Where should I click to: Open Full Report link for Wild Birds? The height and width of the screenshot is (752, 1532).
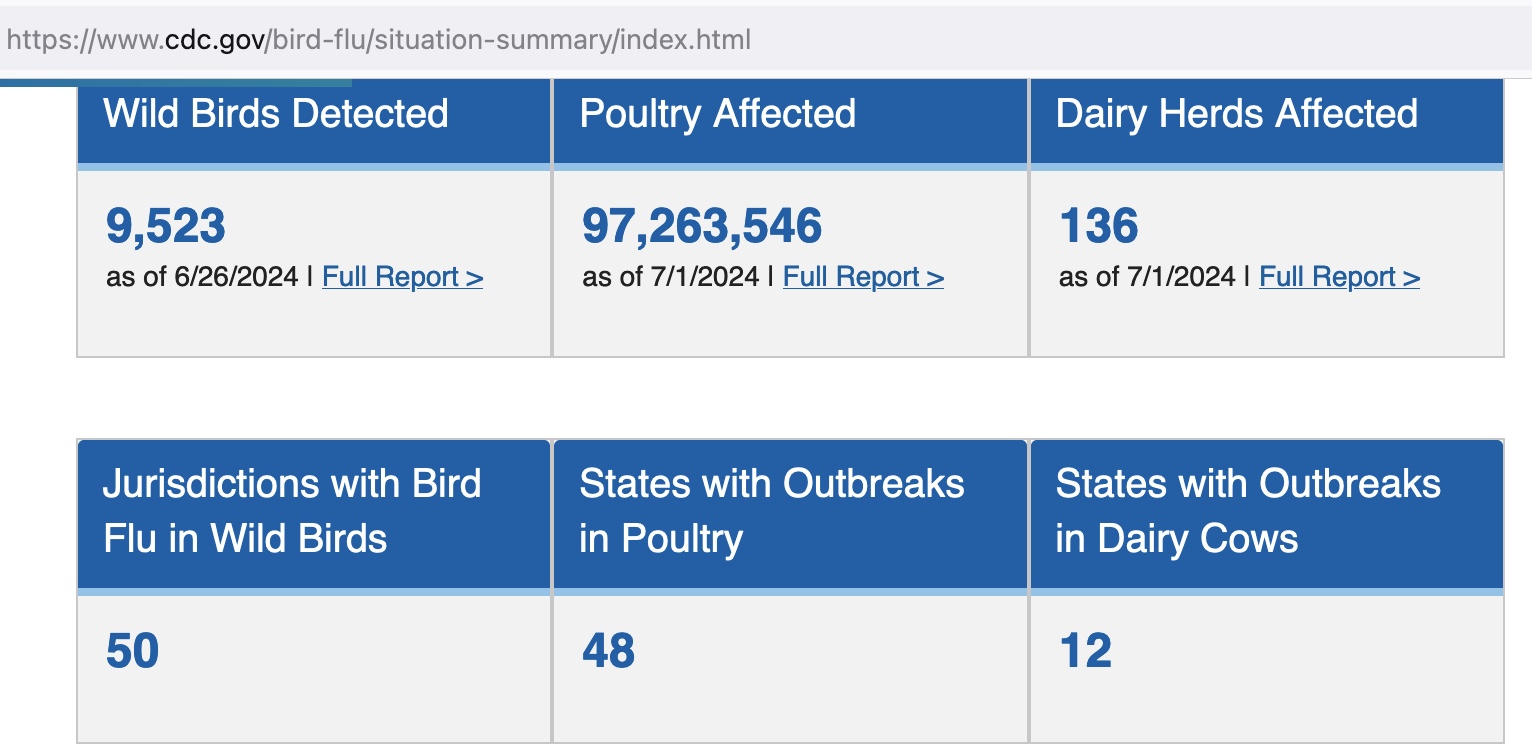point(402,277)
